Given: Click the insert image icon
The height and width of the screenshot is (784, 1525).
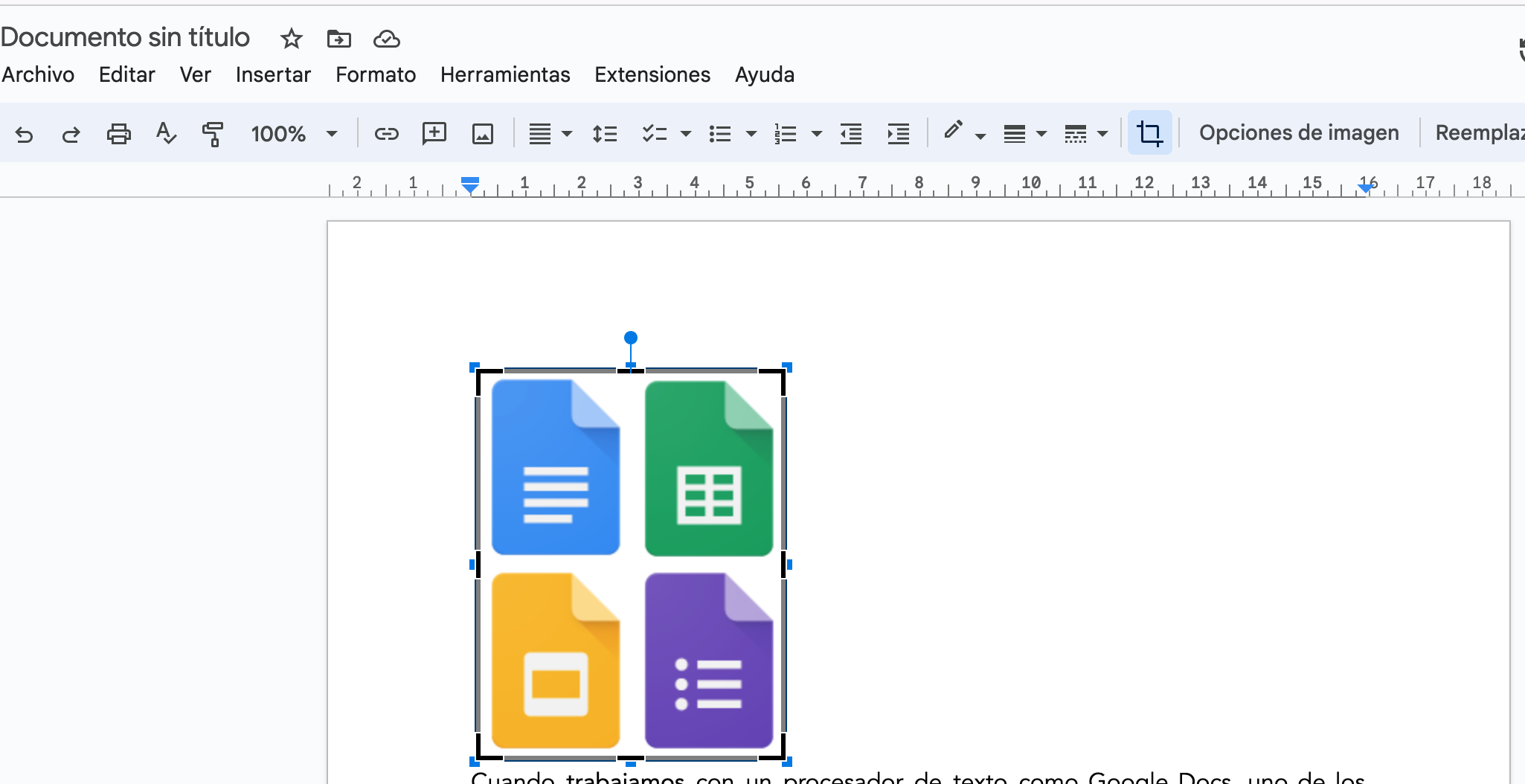Looking at the screenshot, I should 483,134.
